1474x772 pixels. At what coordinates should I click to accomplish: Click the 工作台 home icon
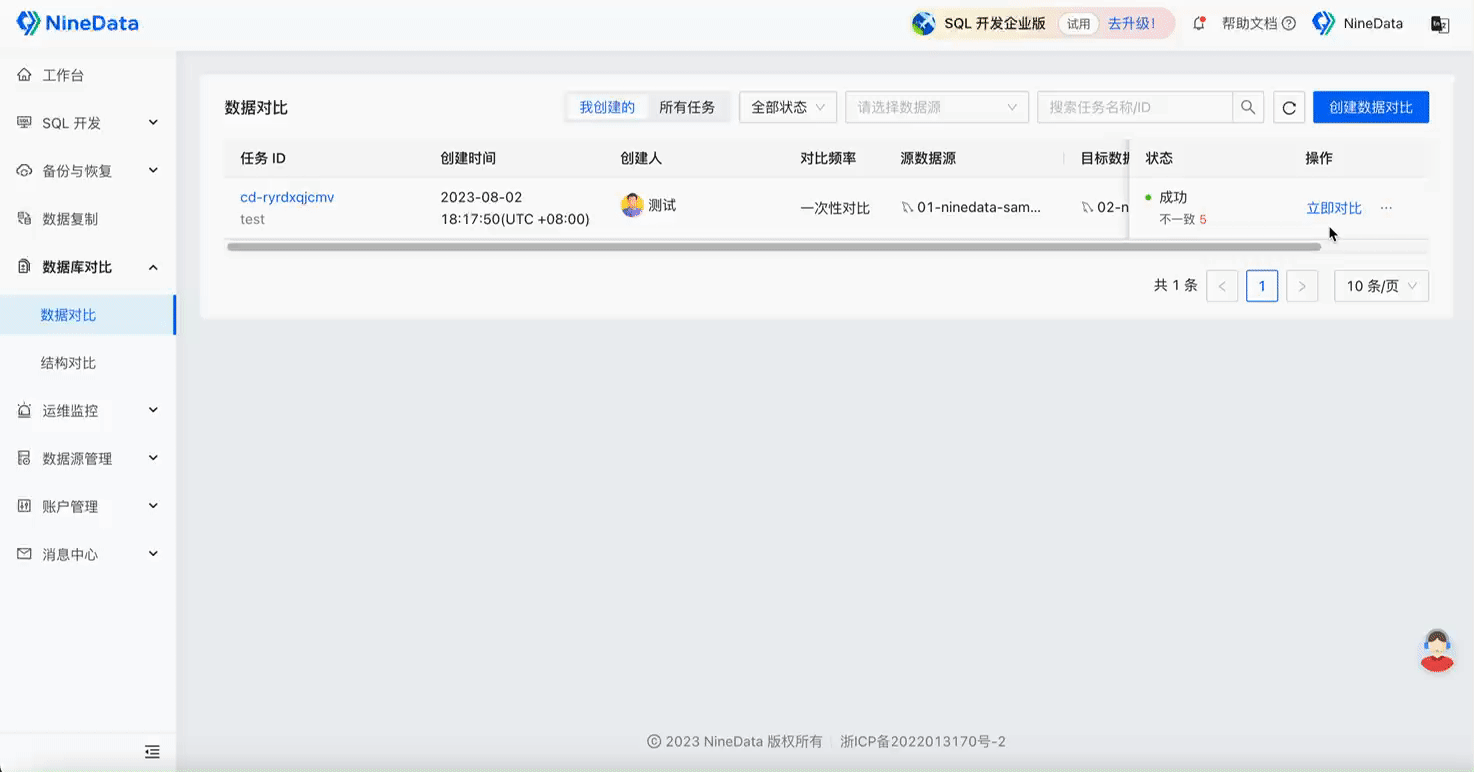pyautogui.click(x=24, y=75)
